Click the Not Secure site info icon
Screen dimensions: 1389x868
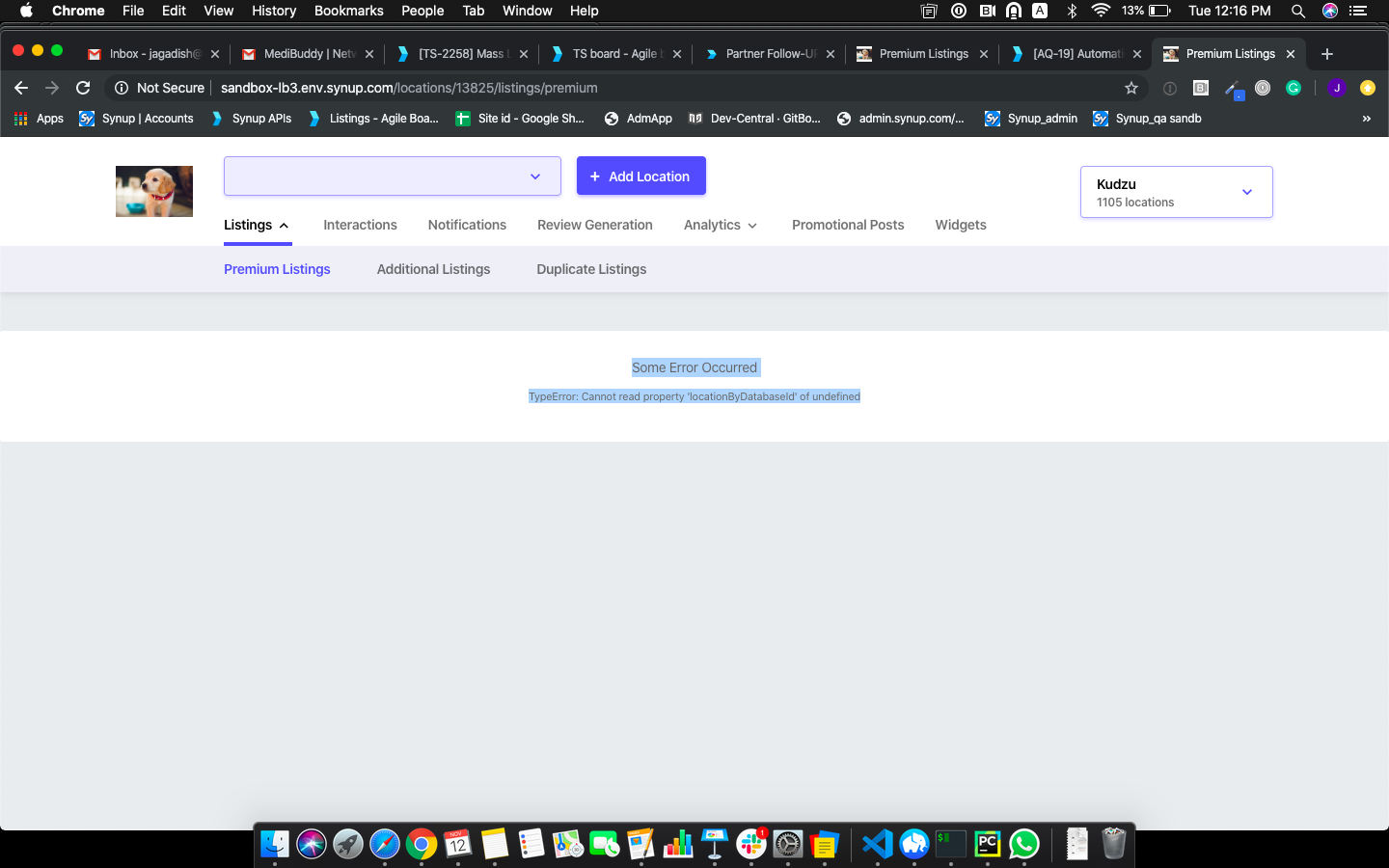click(122, 88)
